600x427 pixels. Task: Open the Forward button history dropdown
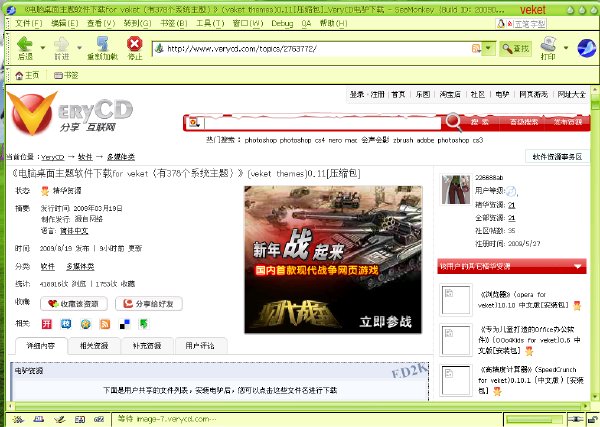(x=80, y=48)
